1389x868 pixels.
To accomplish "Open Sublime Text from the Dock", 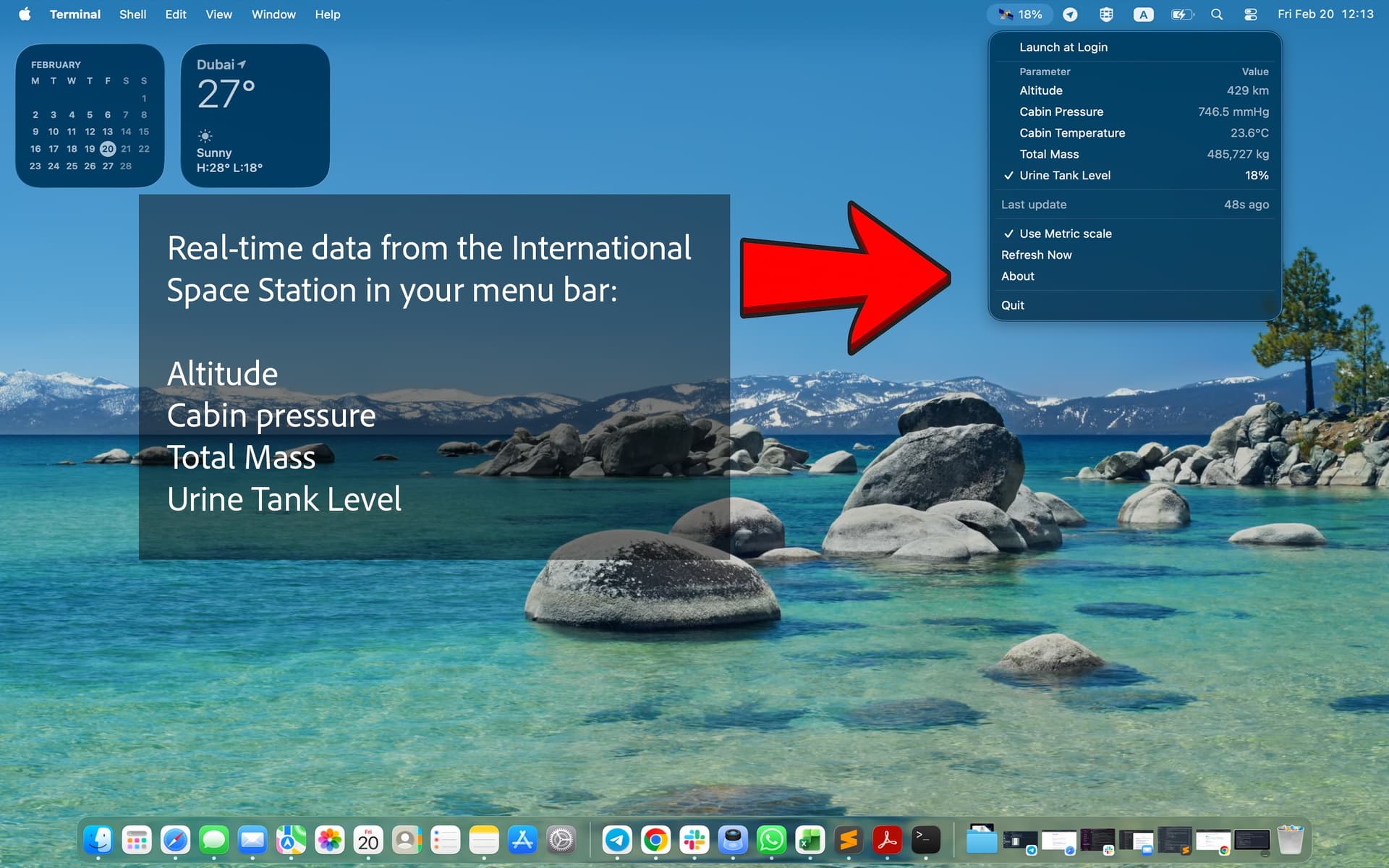I will (x=849, y=840).
